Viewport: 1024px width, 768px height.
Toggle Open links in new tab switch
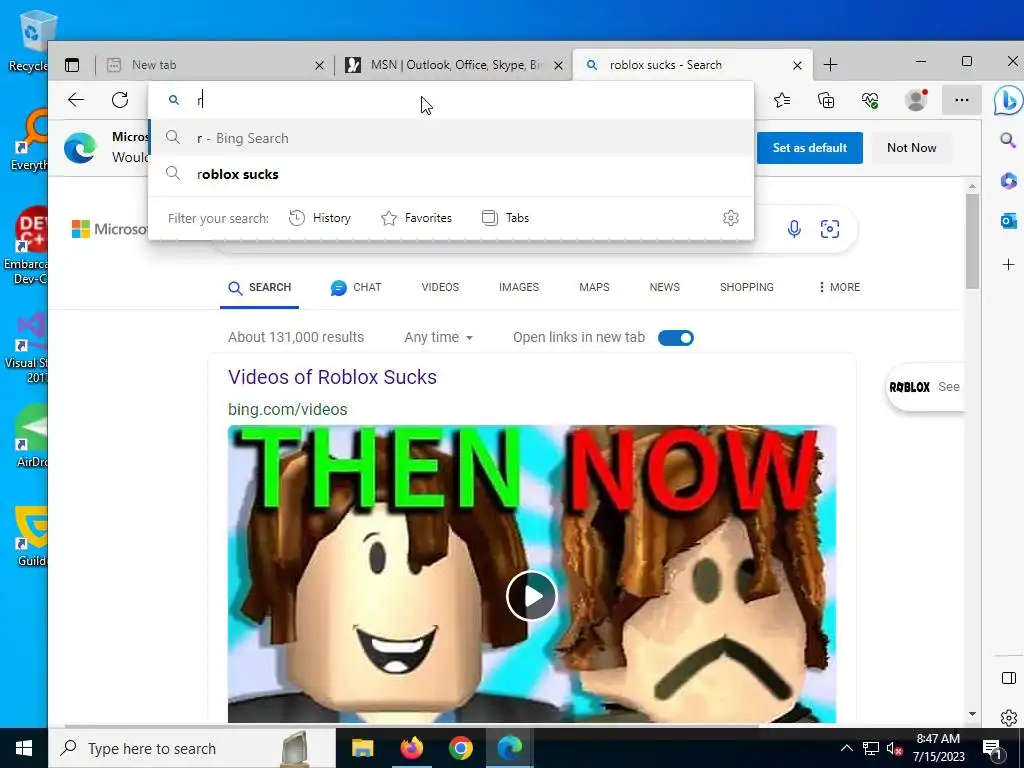click(x=676, y=338)
